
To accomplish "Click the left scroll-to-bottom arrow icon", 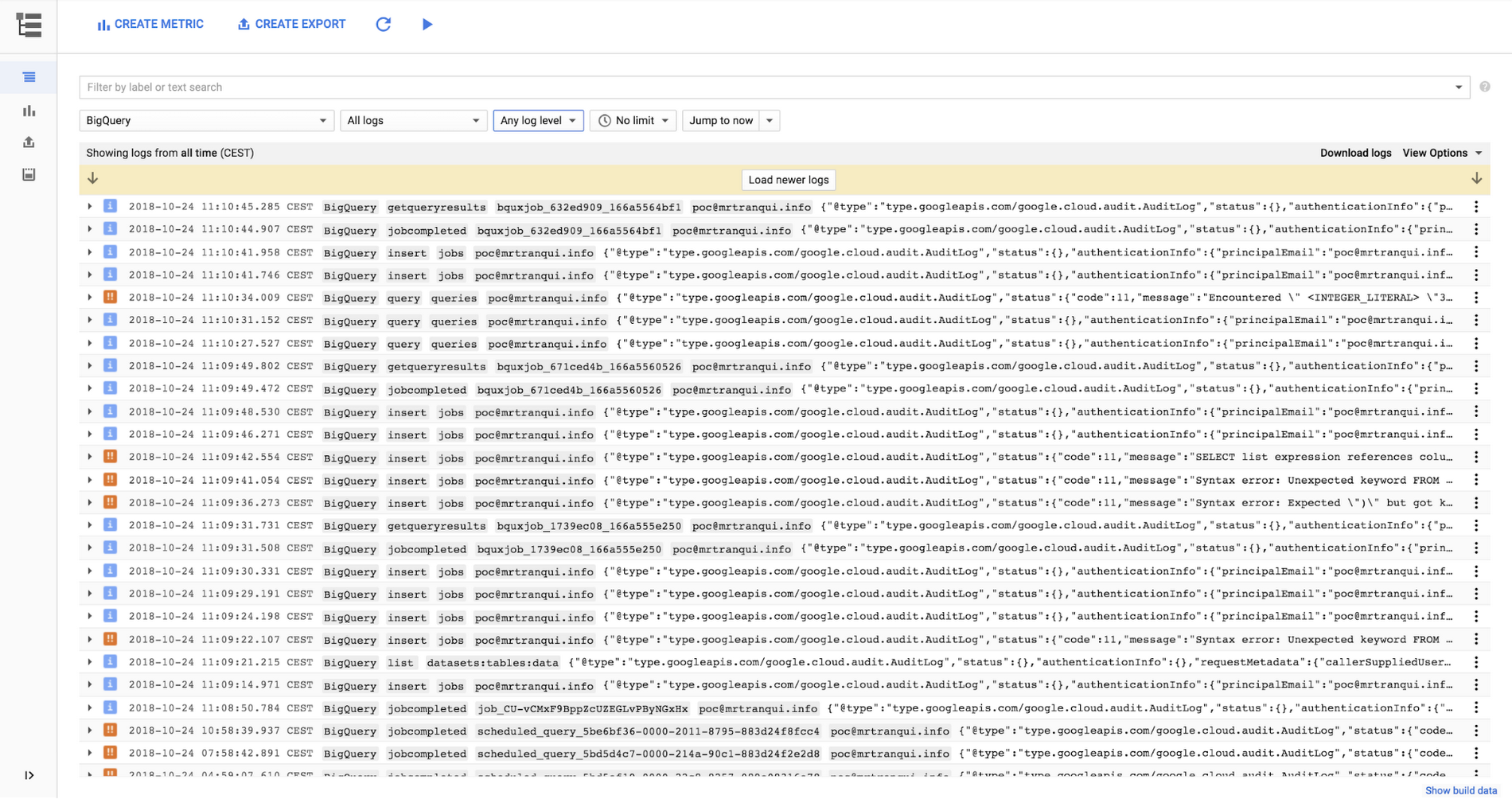I will click(x=92, y=178).
